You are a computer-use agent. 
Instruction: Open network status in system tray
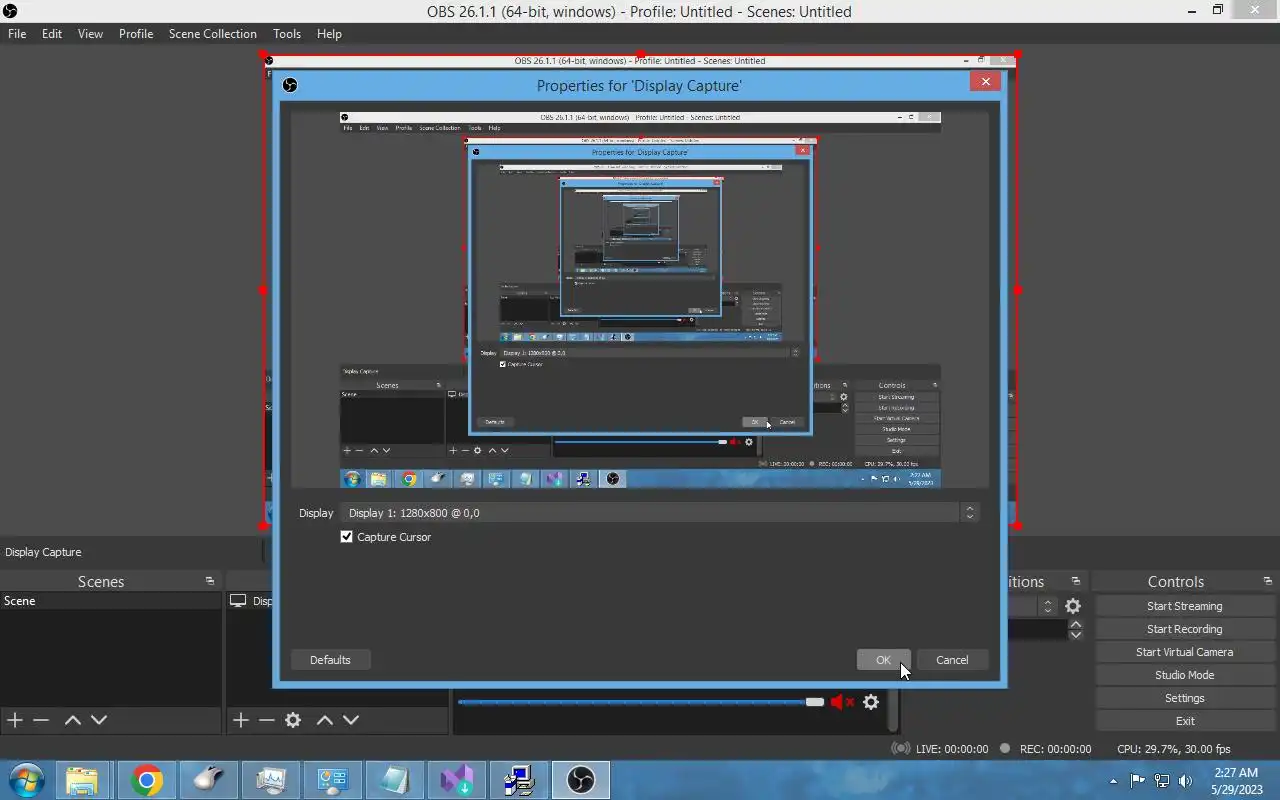1162,781
